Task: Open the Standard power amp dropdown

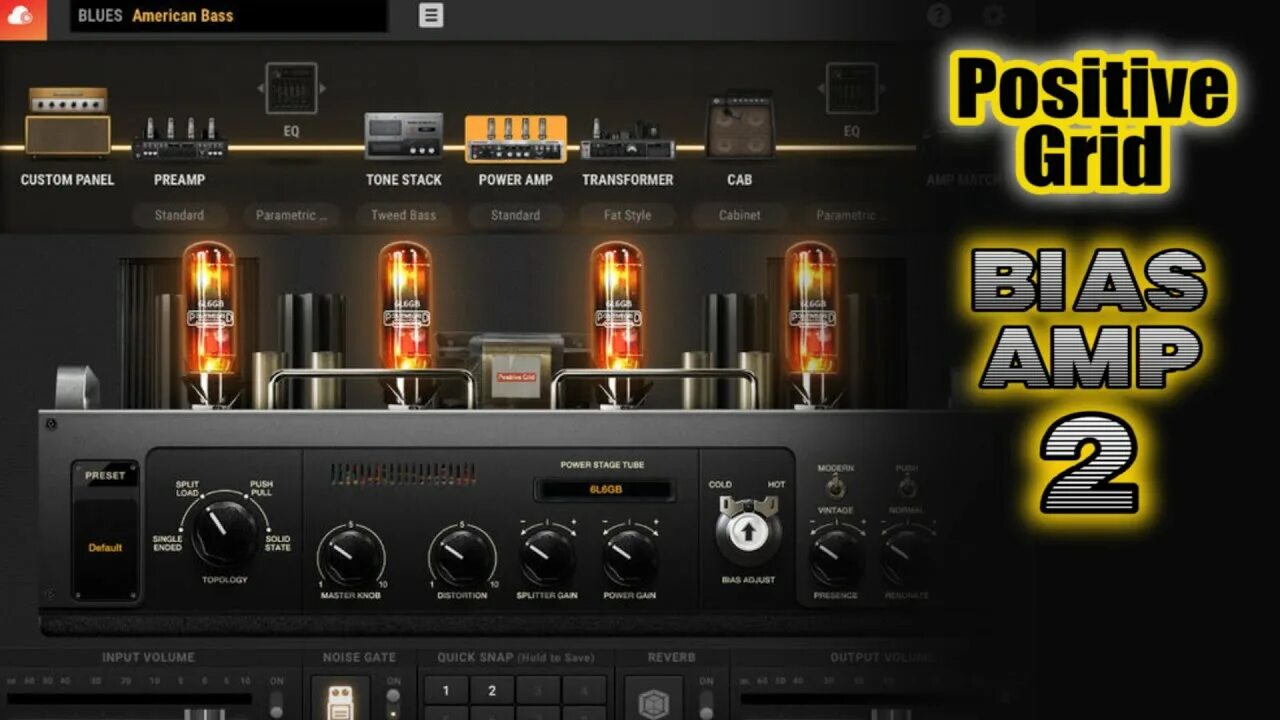Action: pos(515,215)
